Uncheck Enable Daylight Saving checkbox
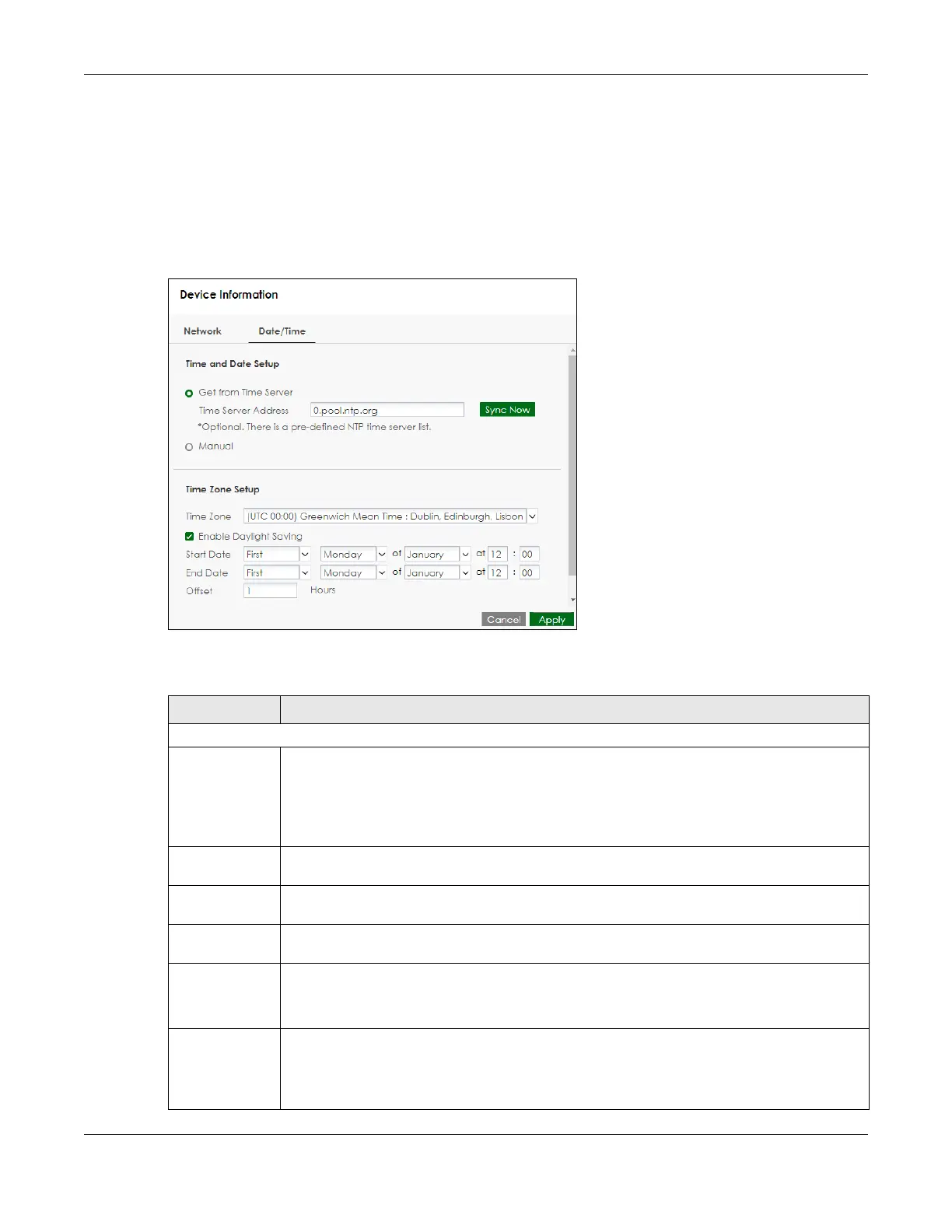The width and height of the screenshot is (952, 1232). pyautogui.click(x=190, y=537)
